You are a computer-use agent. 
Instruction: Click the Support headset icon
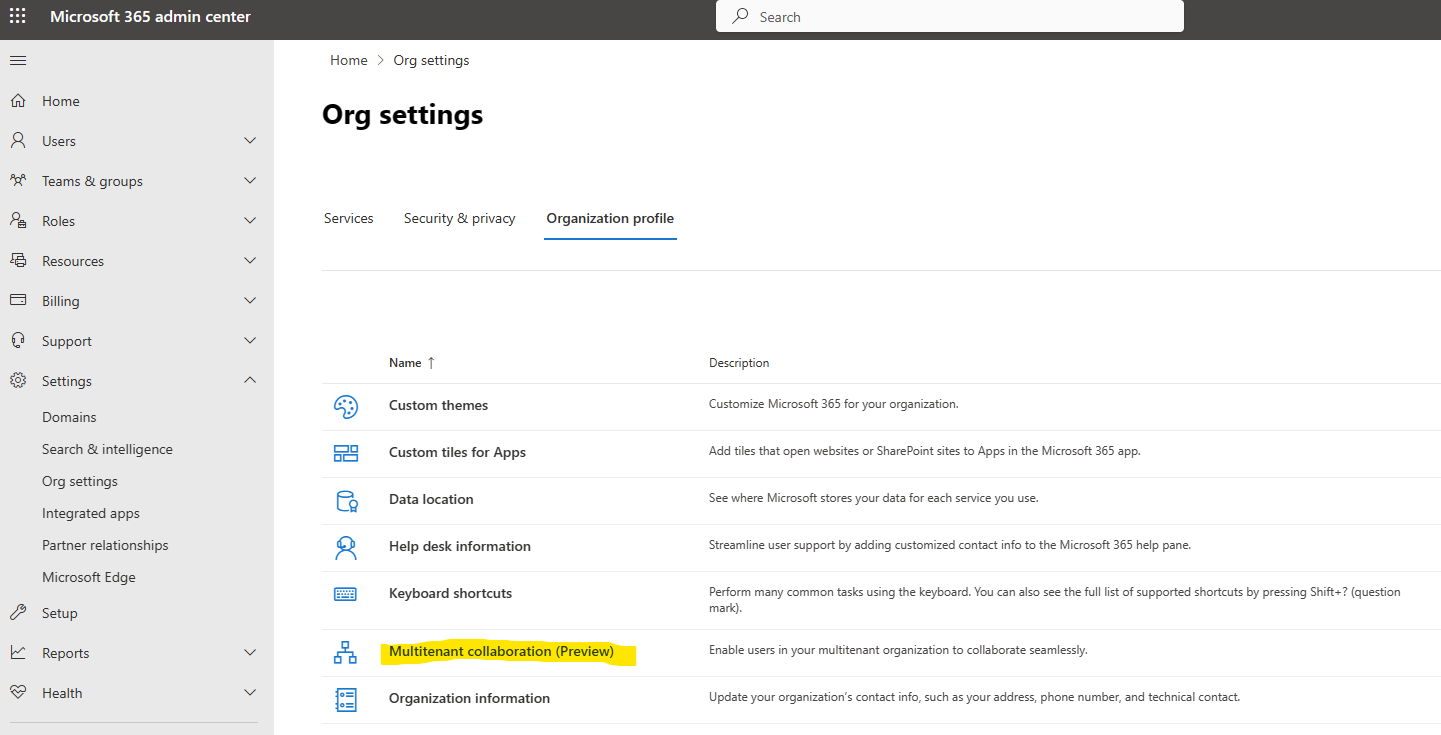click(x=18, y=341)
